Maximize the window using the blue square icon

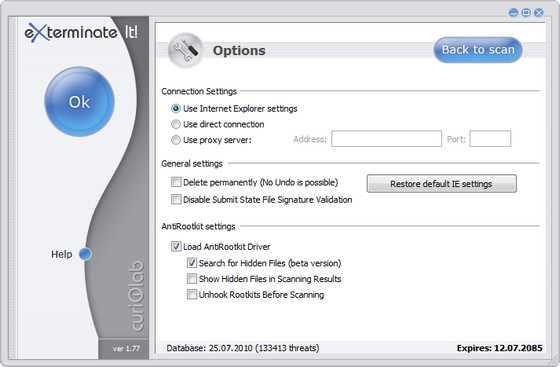coord(526,13)
